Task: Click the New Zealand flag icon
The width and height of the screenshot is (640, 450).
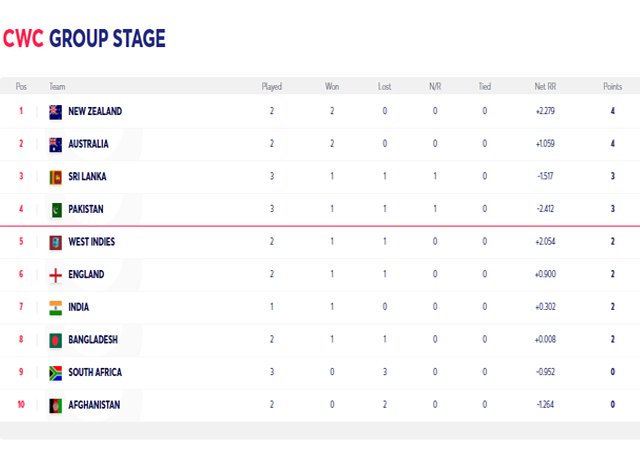Action: point(56,112)
